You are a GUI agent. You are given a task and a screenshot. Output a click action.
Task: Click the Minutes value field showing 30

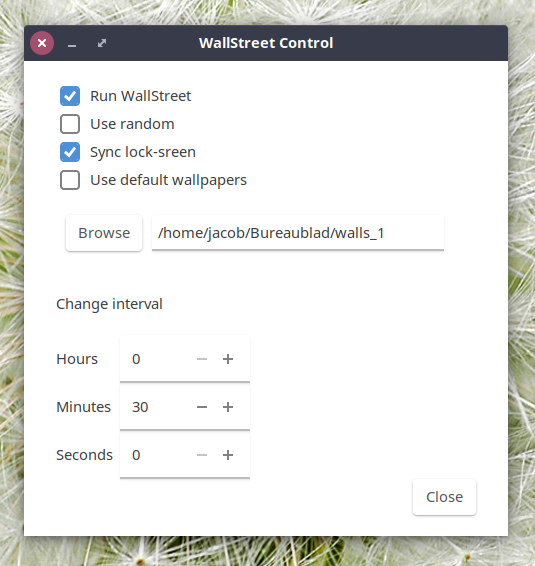click(156, 407)
